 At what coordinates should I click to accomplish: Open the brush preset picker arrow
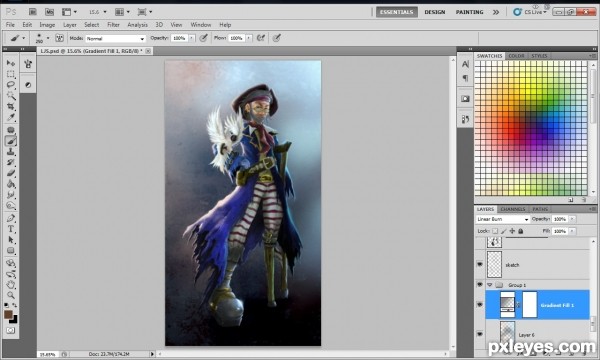click(x=48, y=38)
